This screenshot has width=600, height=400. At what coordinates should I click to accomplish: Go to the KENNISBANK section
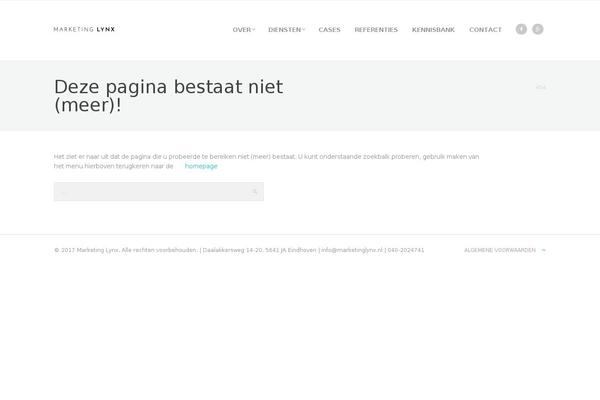(433, 30)
